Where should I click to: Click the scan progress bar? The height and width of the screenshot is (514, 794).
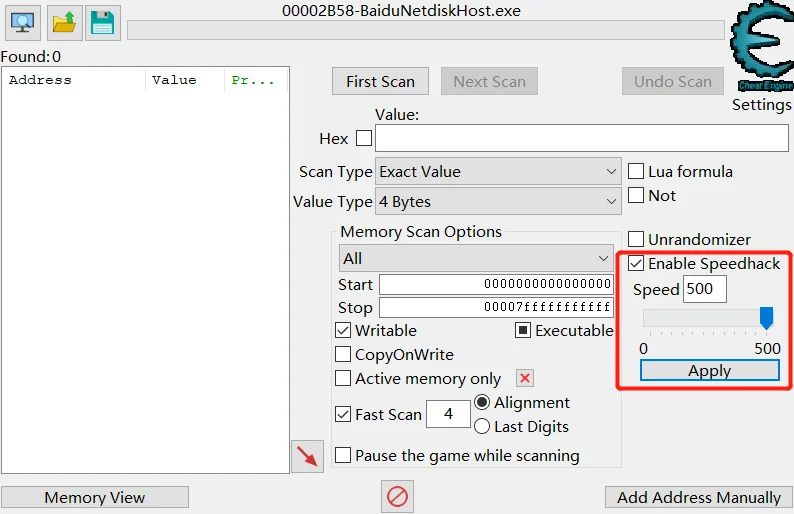[x=426, y=30]
